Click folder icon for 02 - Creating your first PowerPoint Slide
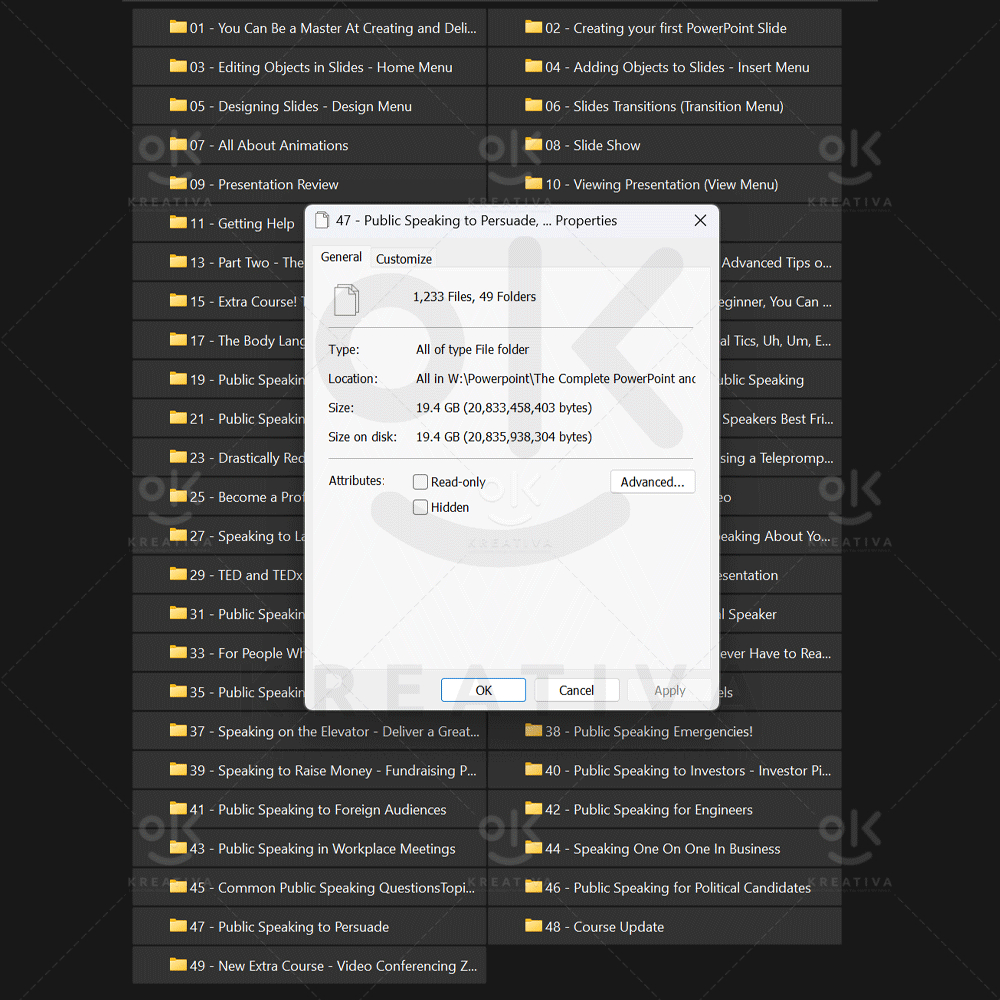1000x1000 pixels. point(534,28)
